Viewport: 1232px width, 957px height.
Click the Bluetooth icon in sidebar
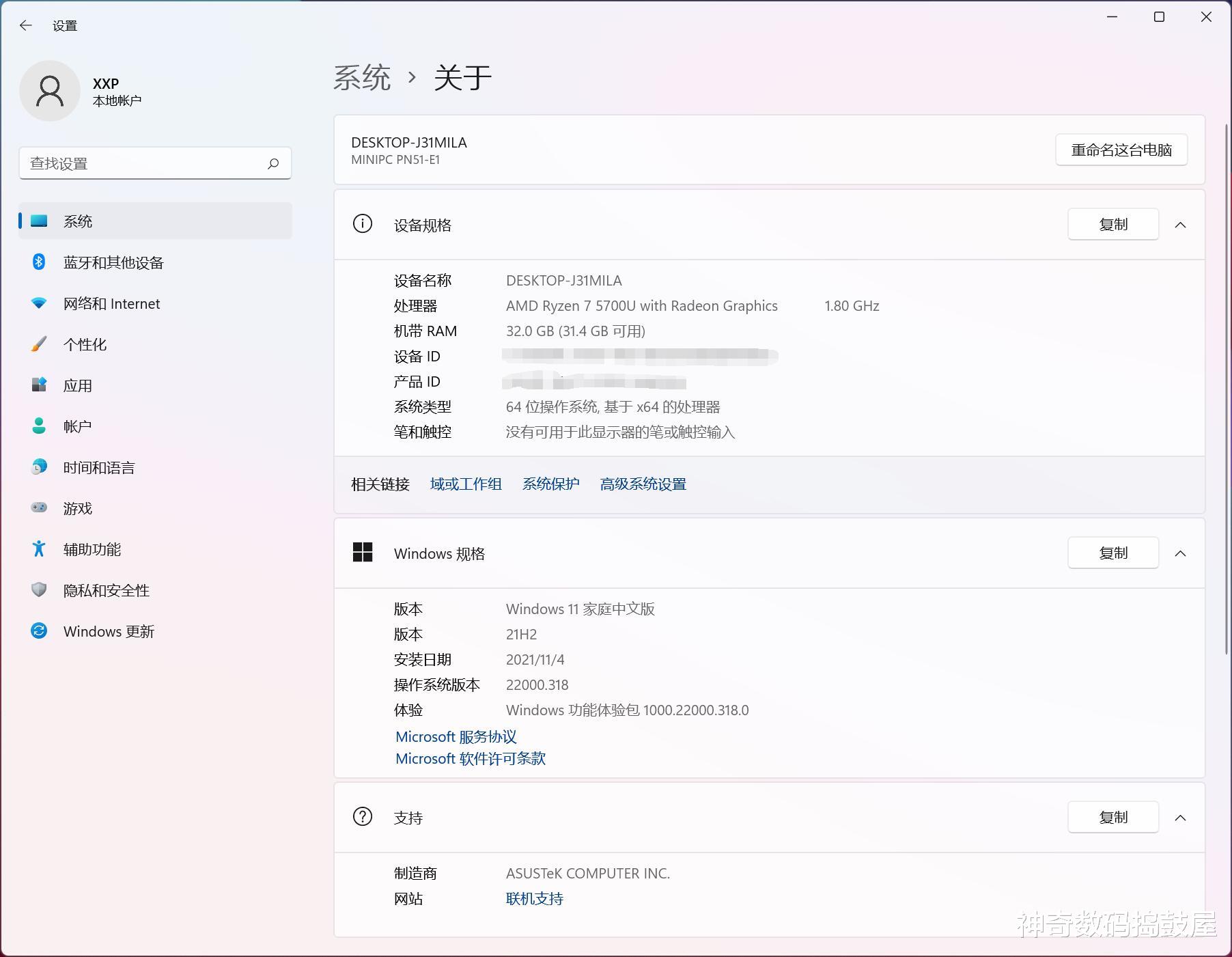39,262
